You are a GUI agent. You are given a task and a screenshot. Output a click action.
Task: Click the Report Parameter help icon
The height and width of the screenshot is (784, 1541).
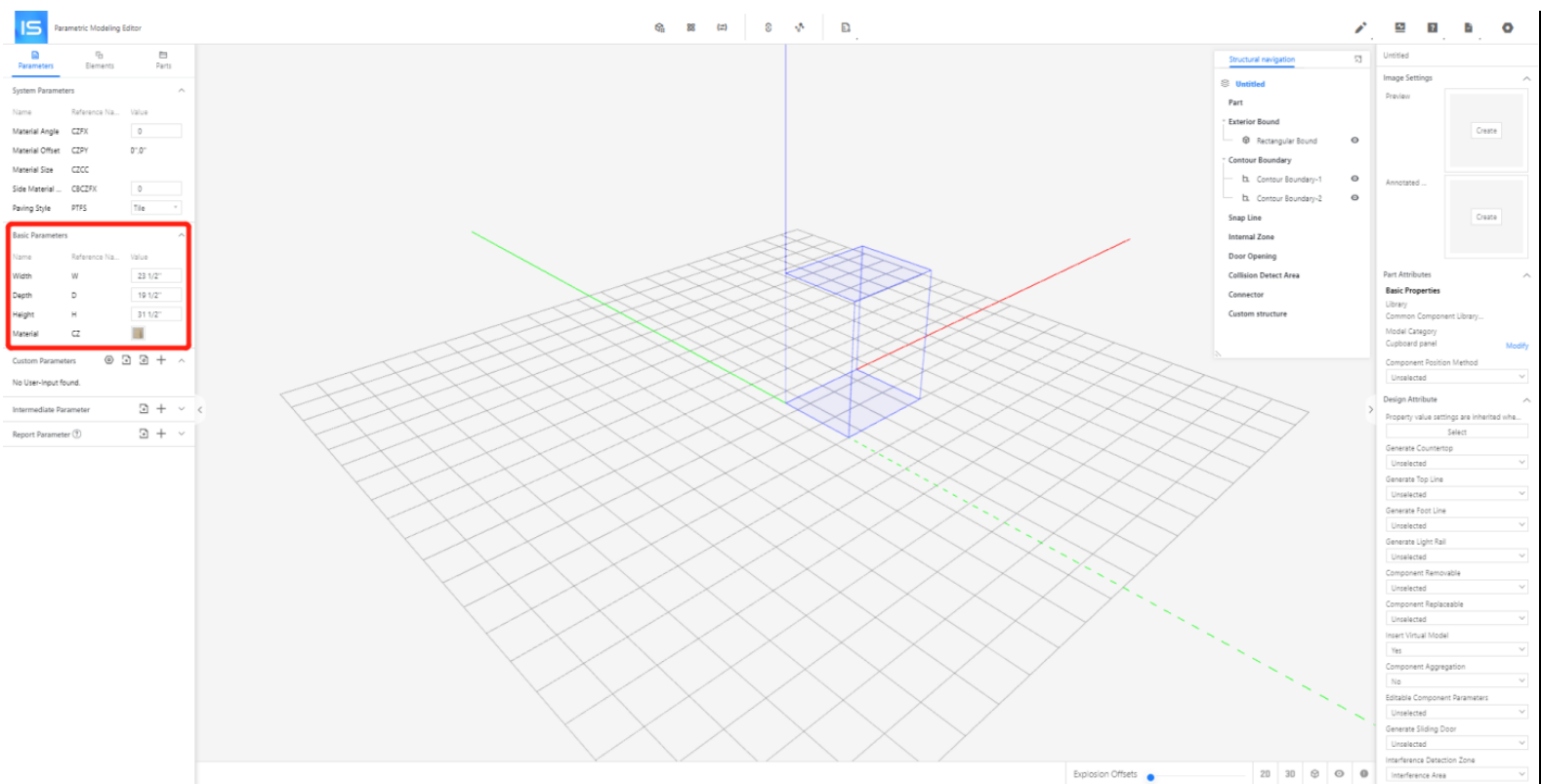tap(77, 434)
